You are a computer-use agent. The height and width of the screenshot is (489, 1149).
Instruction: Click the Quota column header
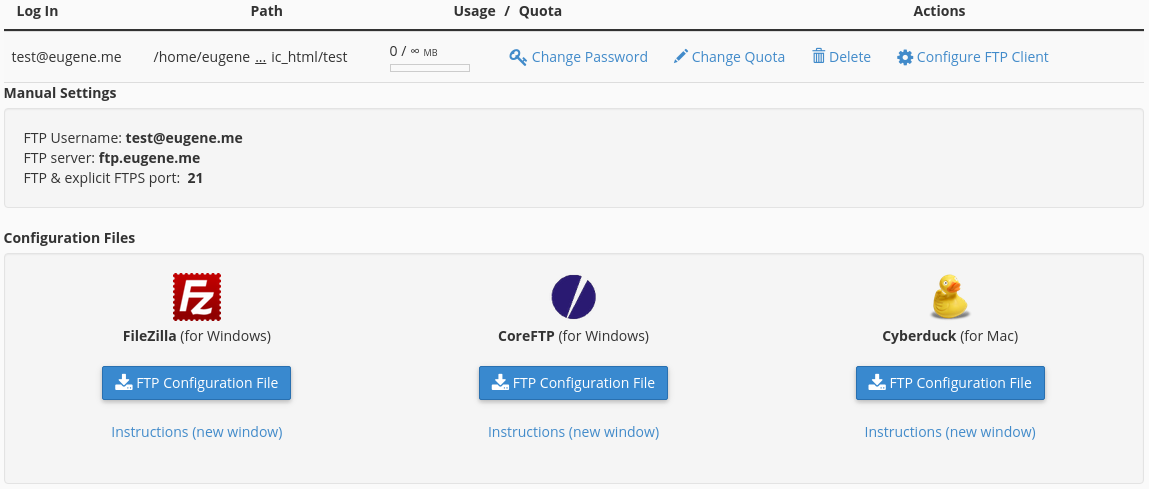point(540,11)
